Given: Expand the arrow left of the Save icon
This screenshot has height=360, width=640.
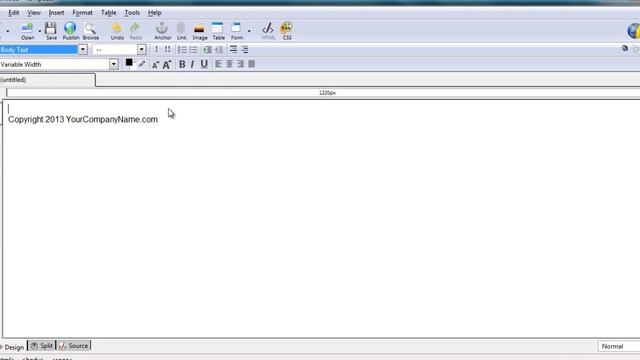Looking at the screenshot, I should [x=40, y=31].
